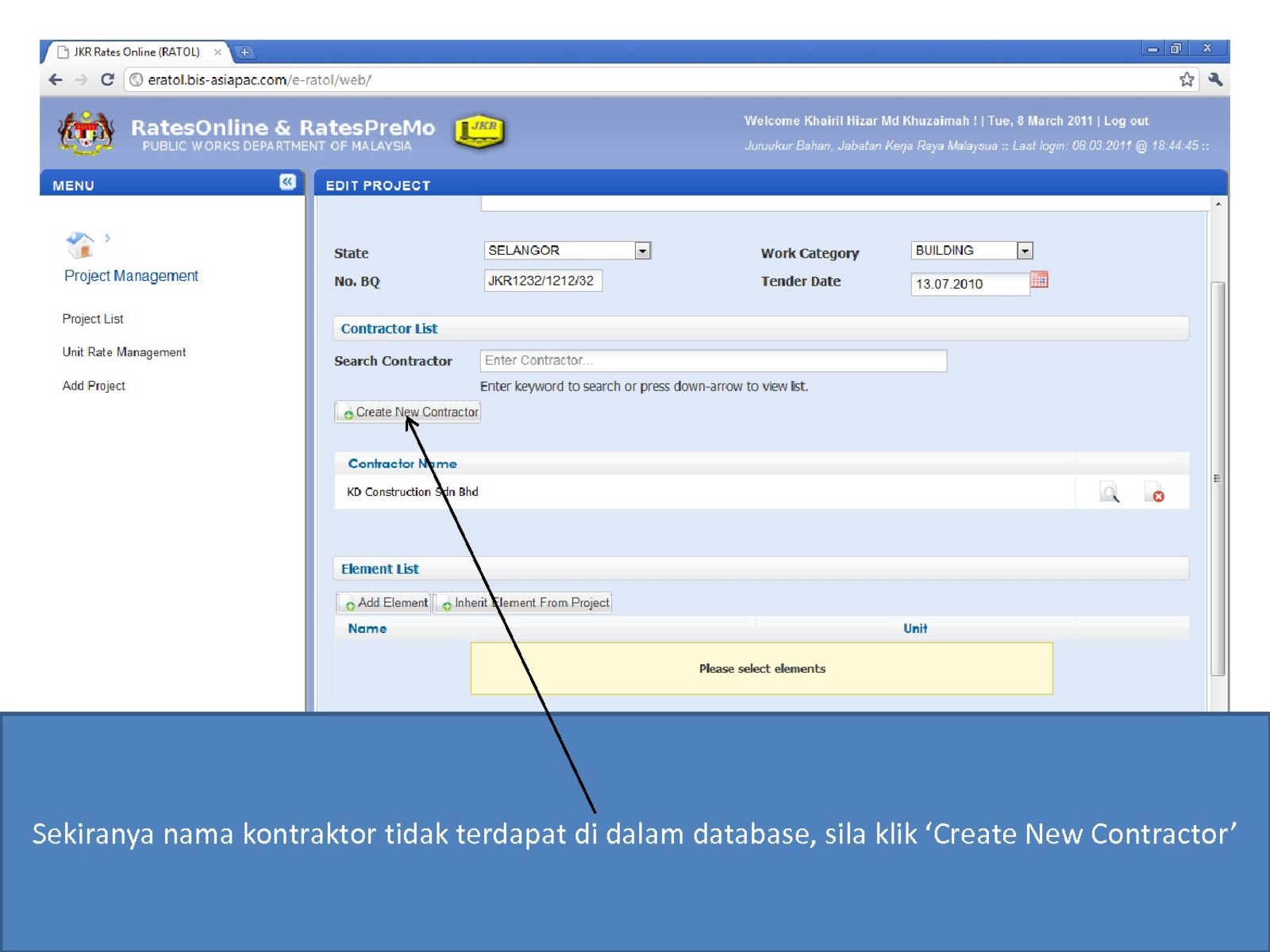Select the JKR Rates Online browser tab

pyautogui.click(x=137, y=52)
